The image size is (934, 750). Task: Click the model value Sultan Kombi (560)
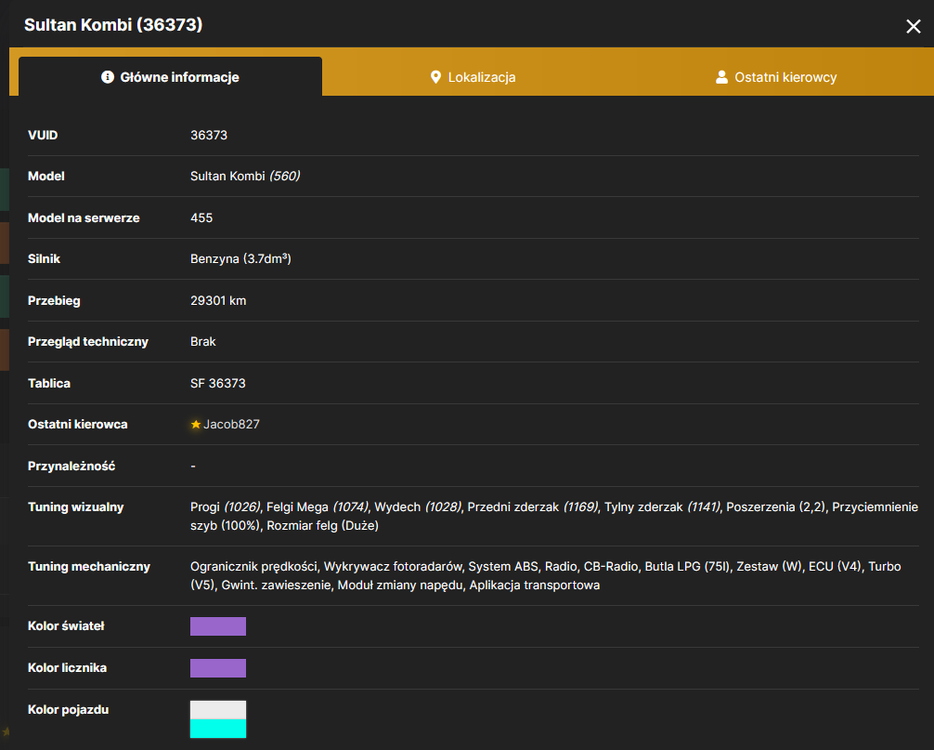point(245,176)
